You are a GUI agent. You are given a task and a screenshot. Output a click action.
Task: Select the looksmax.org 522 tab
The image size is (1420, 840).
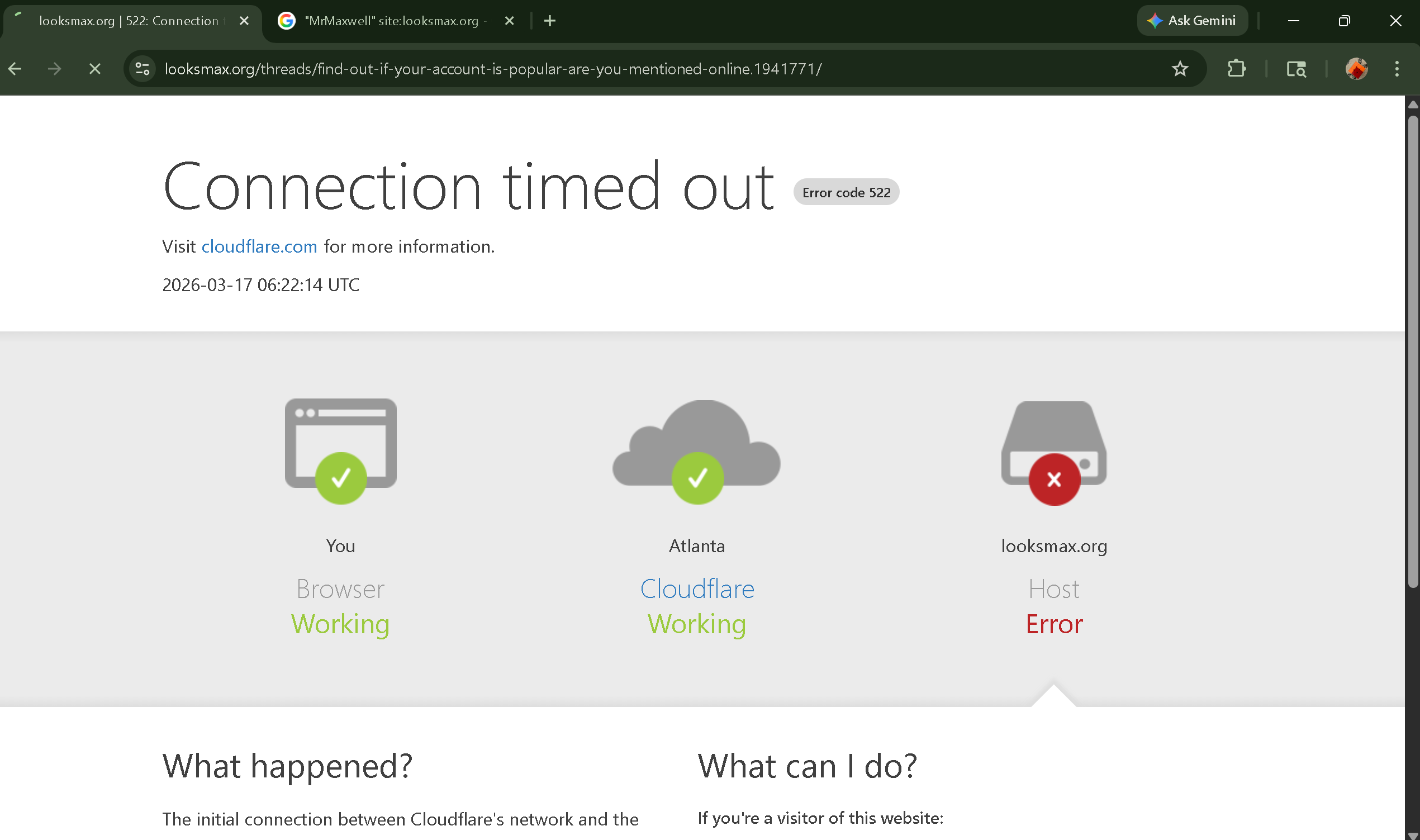pos(129,21)
